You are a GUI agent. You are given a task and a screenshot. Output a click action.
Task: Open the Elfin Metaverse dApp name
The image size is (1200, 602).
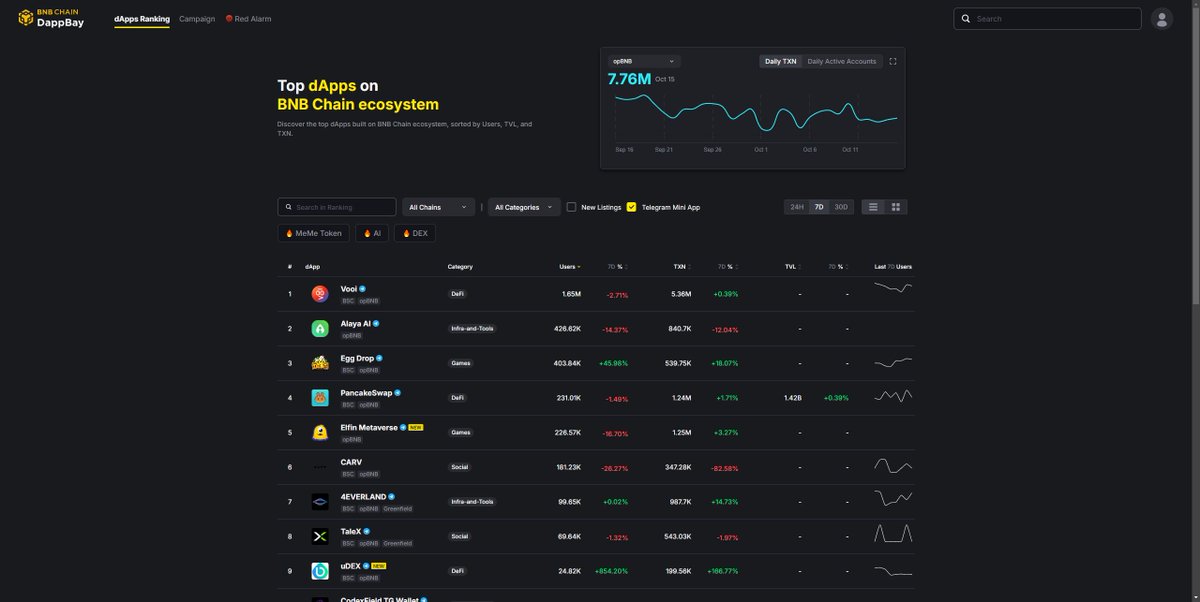tap(369, 427)
